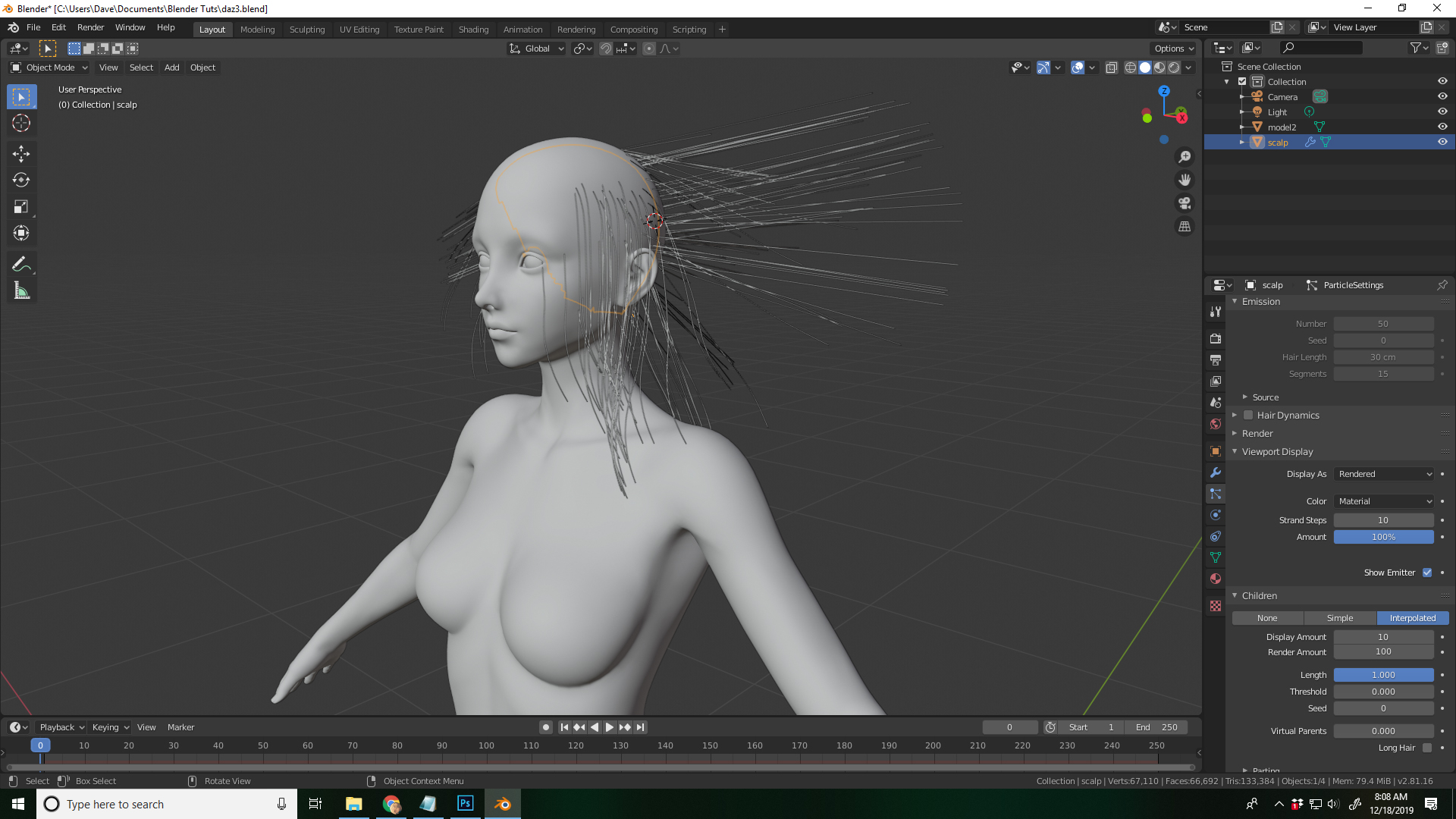
Task: Select the Move tool in toolbar
Action: [x=21, y=154]
